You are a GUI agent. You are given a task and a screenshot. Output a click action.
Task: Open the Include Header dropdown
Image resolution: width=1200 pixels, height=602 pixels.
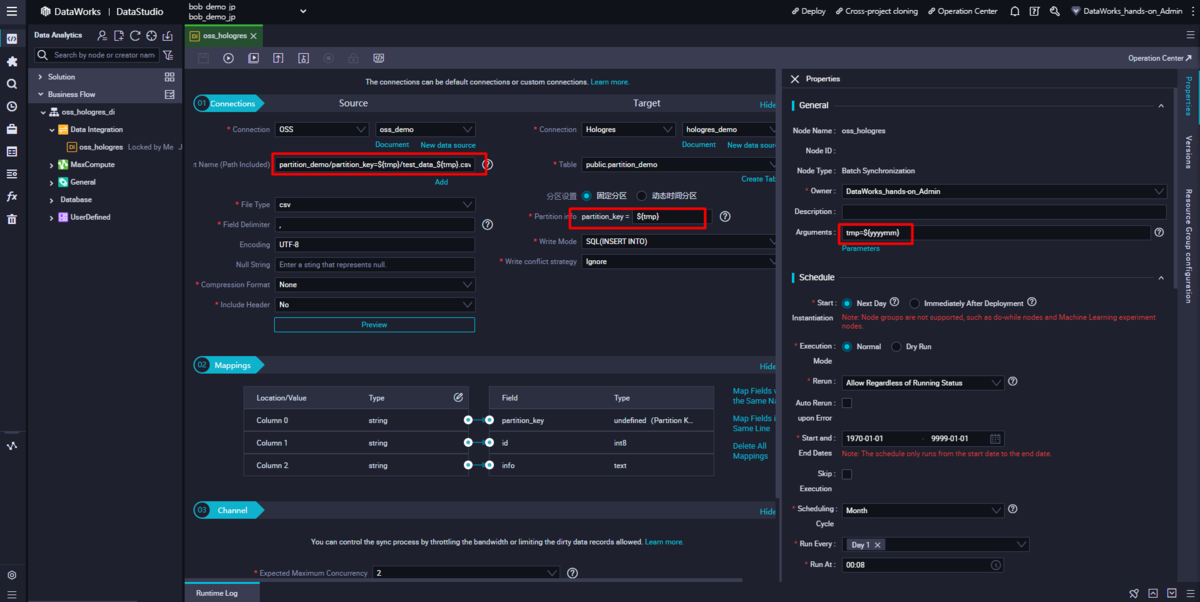coord(374,304)
